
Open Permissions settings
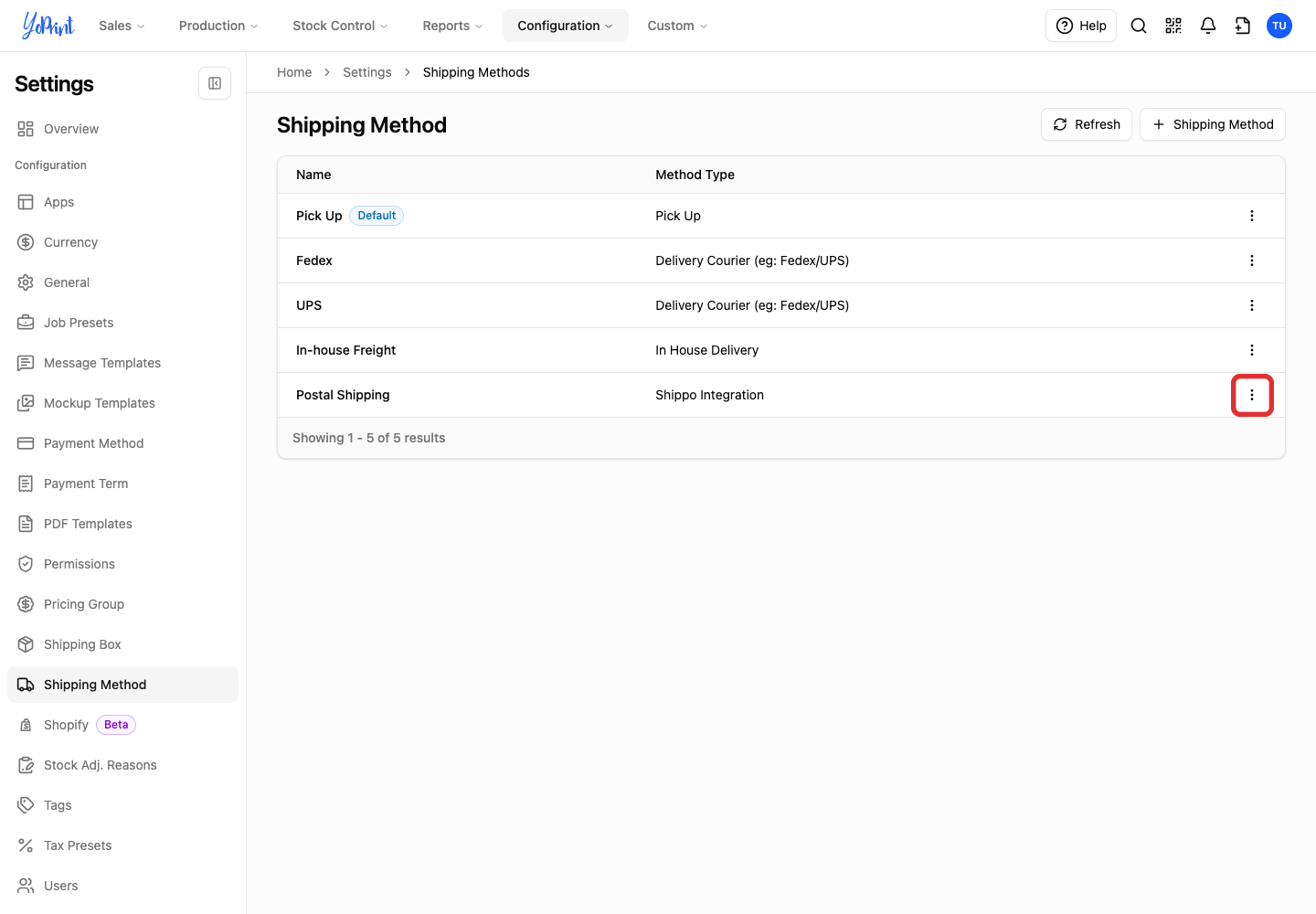point(122,564)
